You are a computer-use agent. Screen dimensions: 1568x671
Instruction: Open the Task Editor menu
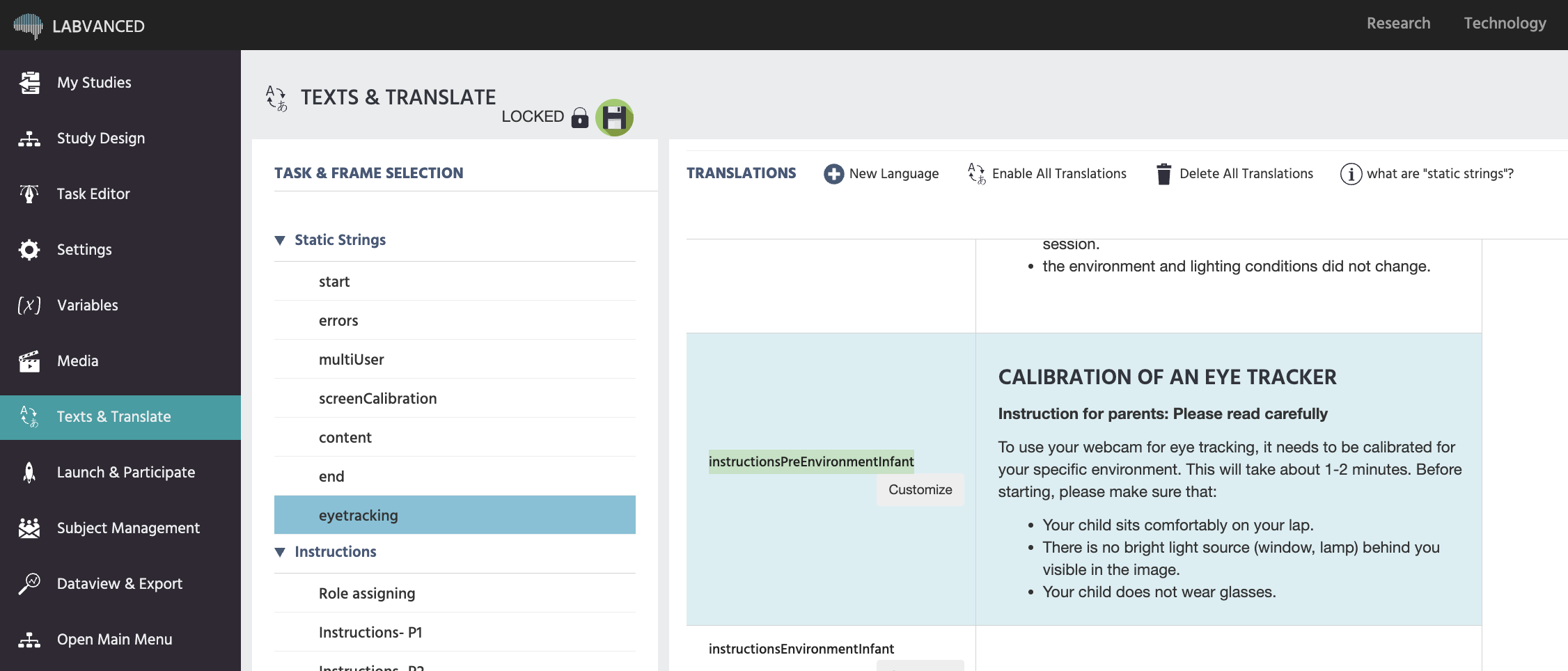[x=93, y=194]
